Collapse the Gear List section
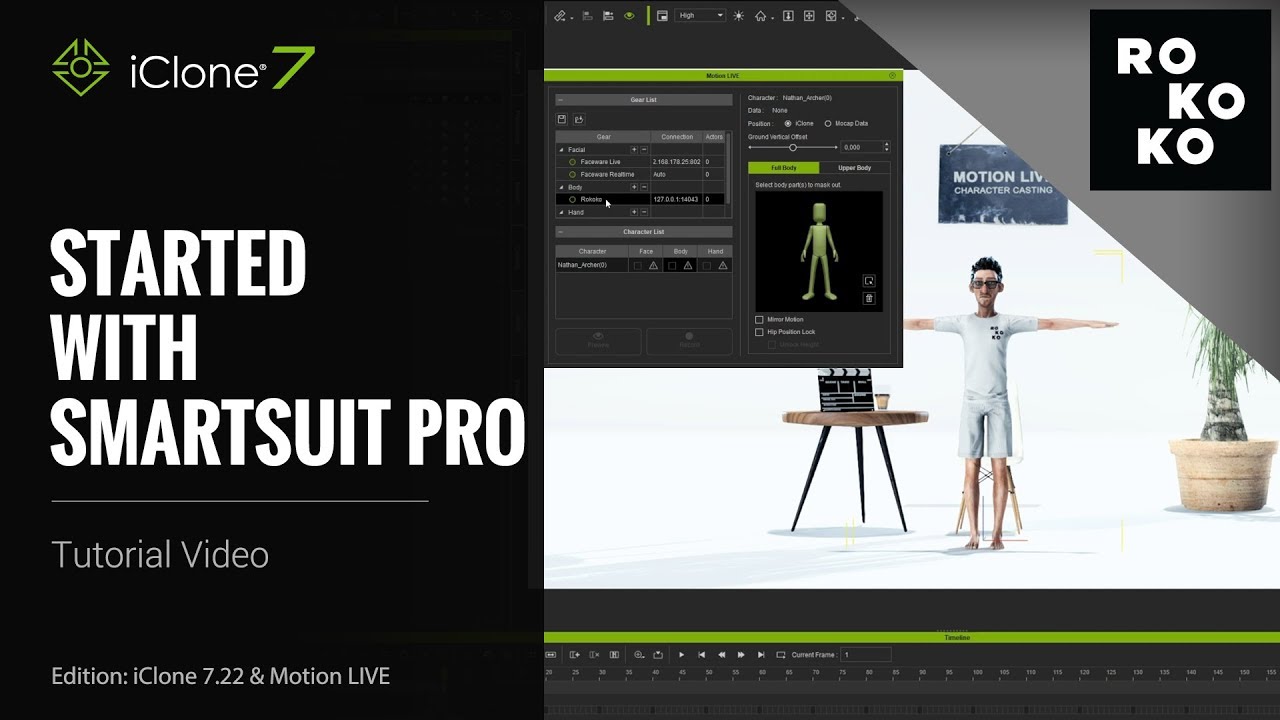Image resolution: width=1280 pixels, height=720 pixels. [x=560, y=100]
